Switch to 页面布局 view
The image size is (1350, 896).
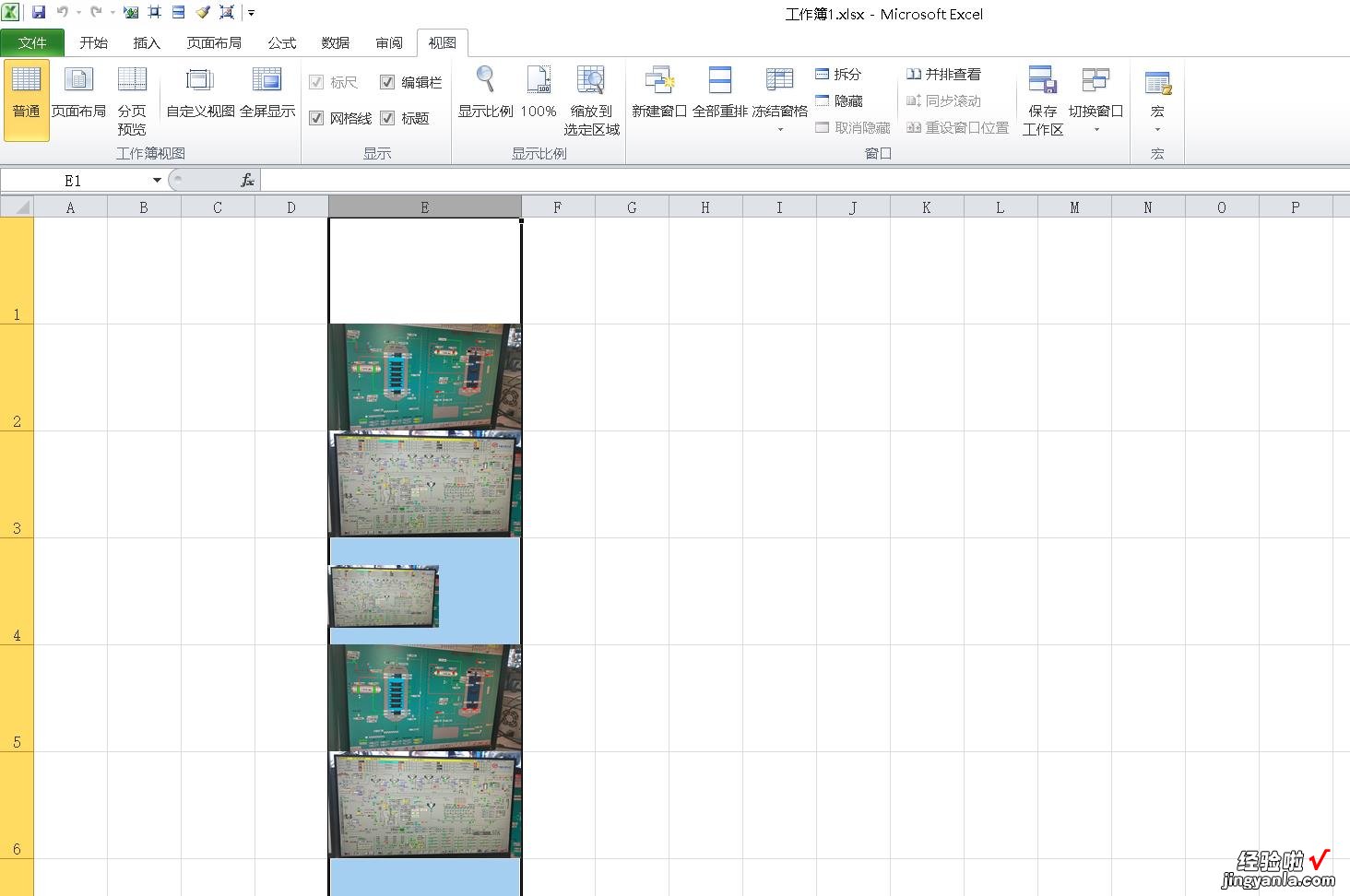[78, 93]
